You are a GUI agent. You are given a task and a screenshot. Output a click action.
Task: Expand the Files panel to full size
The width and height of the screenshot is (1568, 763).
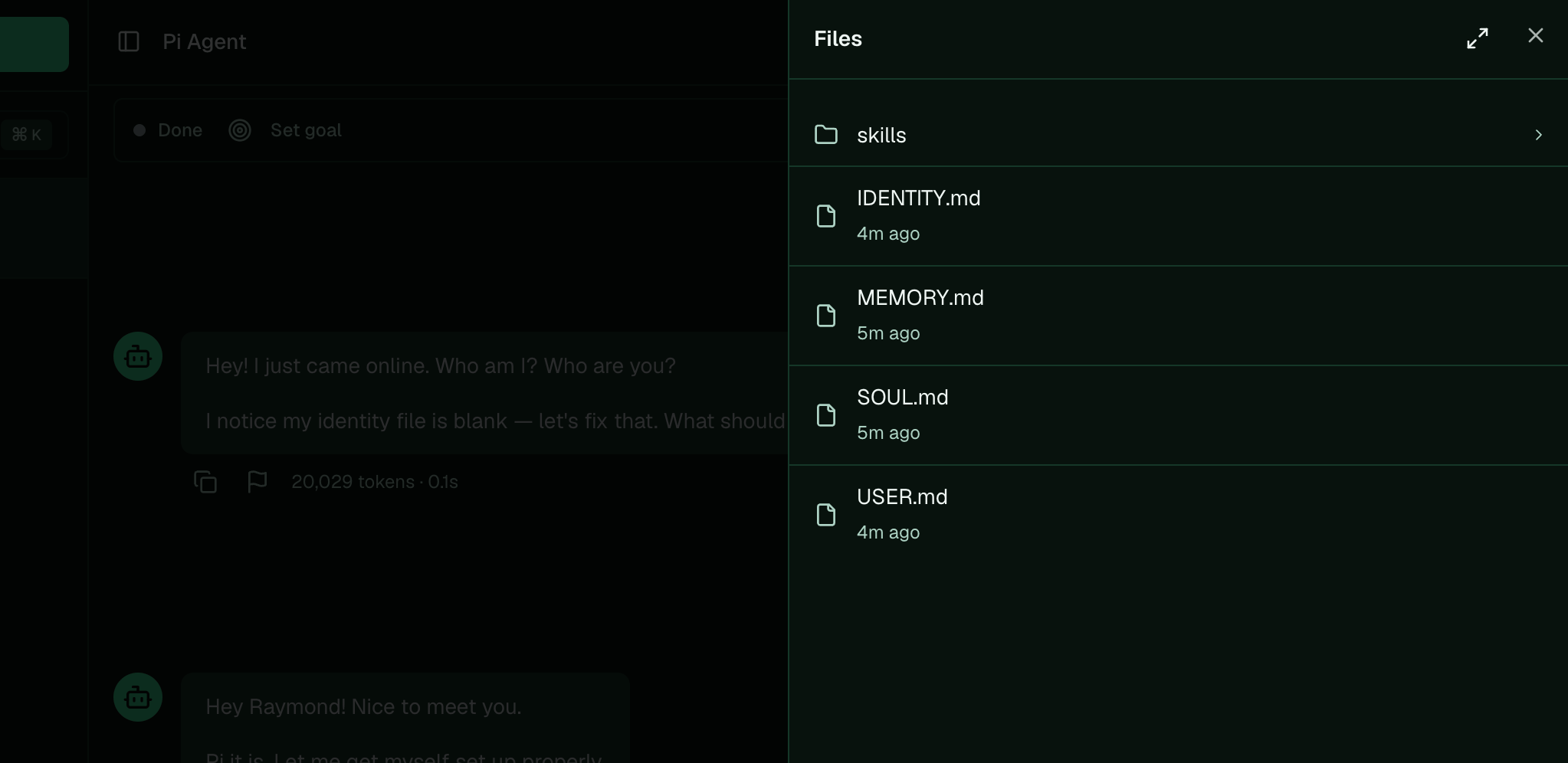point(1478,38)
